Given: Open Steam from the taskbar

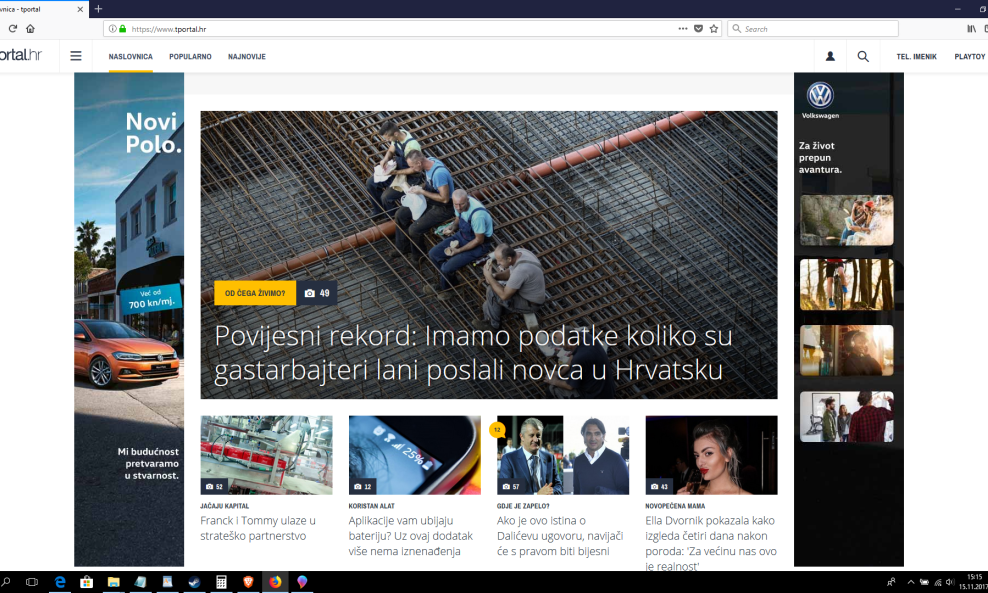Looking at the screenshot, I should pos(194,582).
